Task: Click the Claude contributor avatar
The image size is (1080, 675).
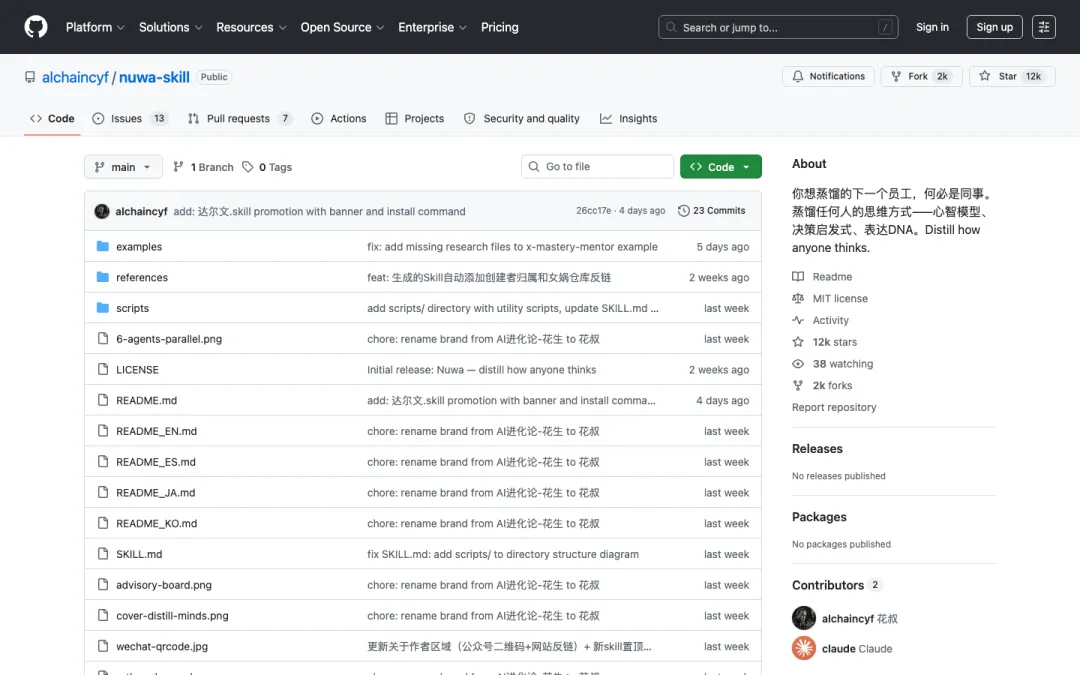Action: (x=803, y=648)
